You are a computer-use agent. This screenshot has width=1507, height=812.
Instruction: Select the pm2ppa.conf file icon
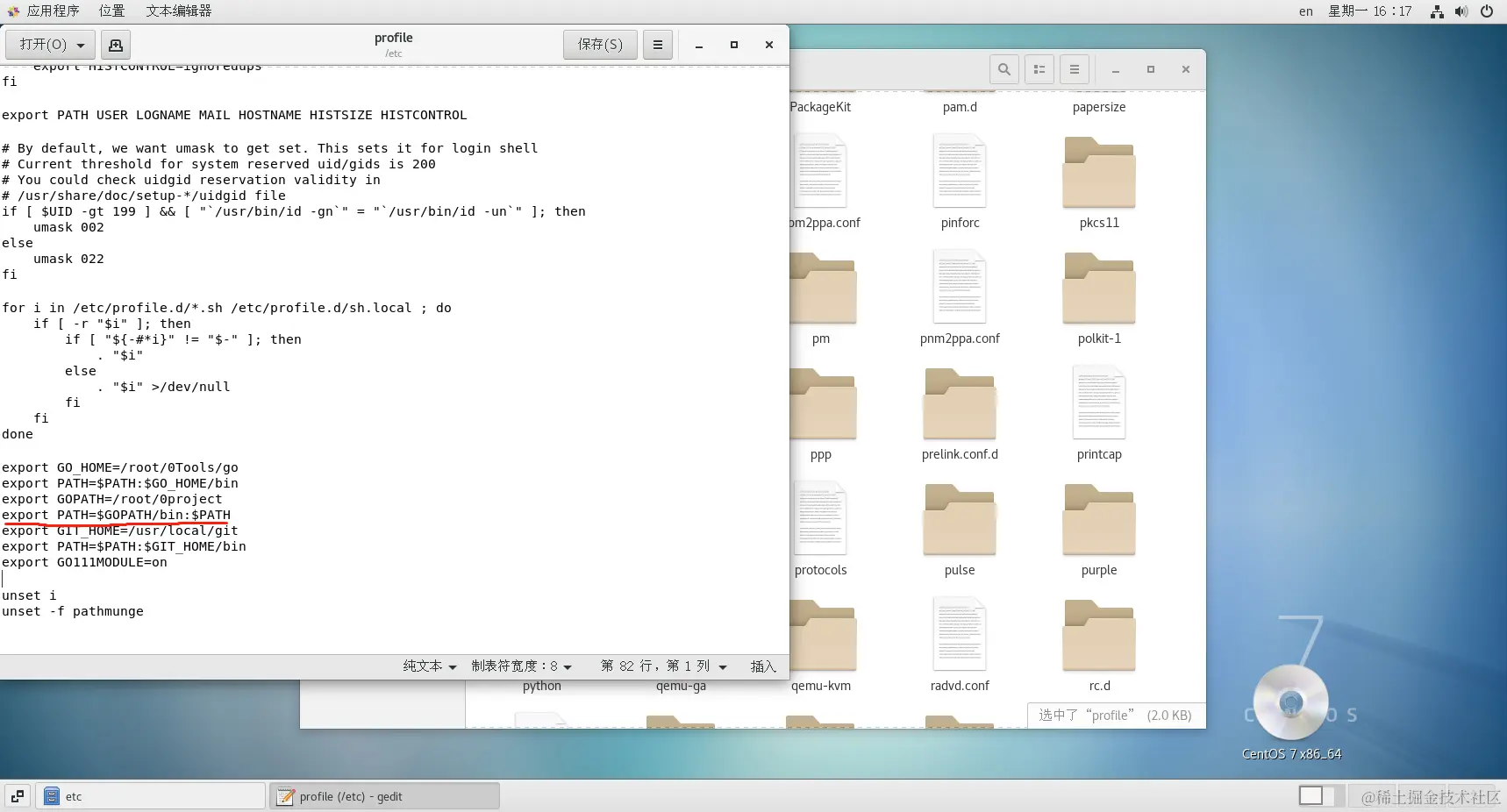(x=819, y=172)
